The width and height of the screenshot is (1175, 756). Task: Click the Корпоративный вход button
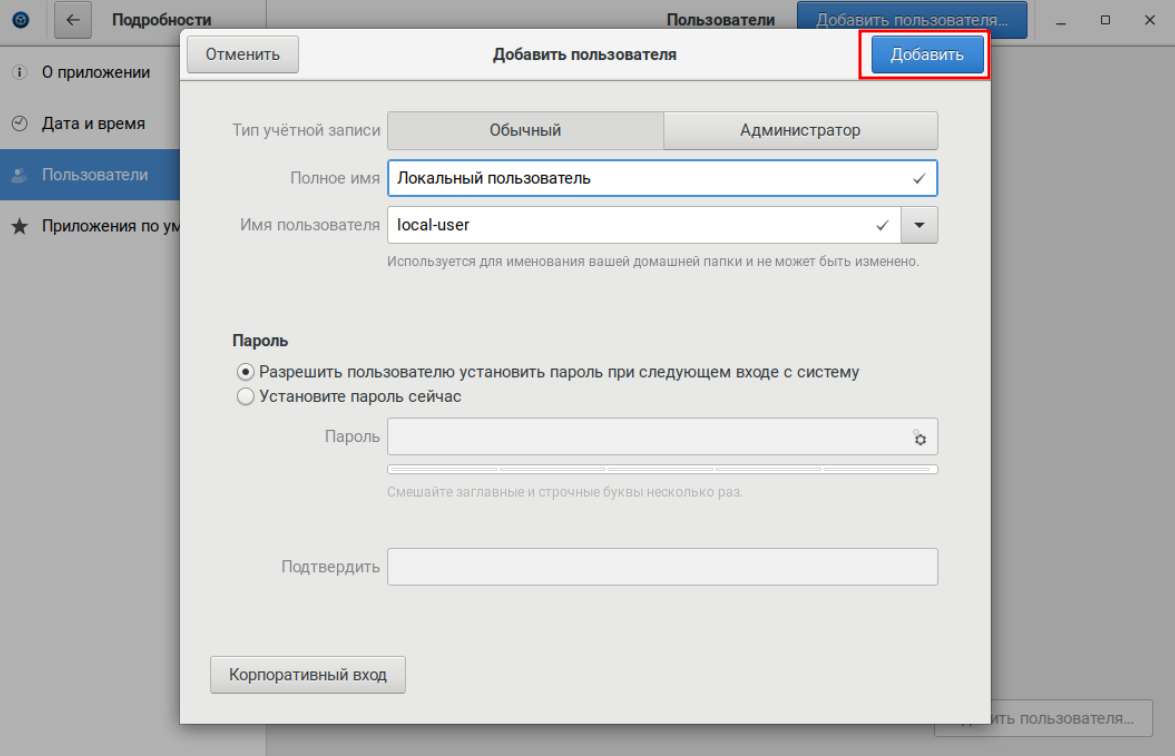pos(307,675)
